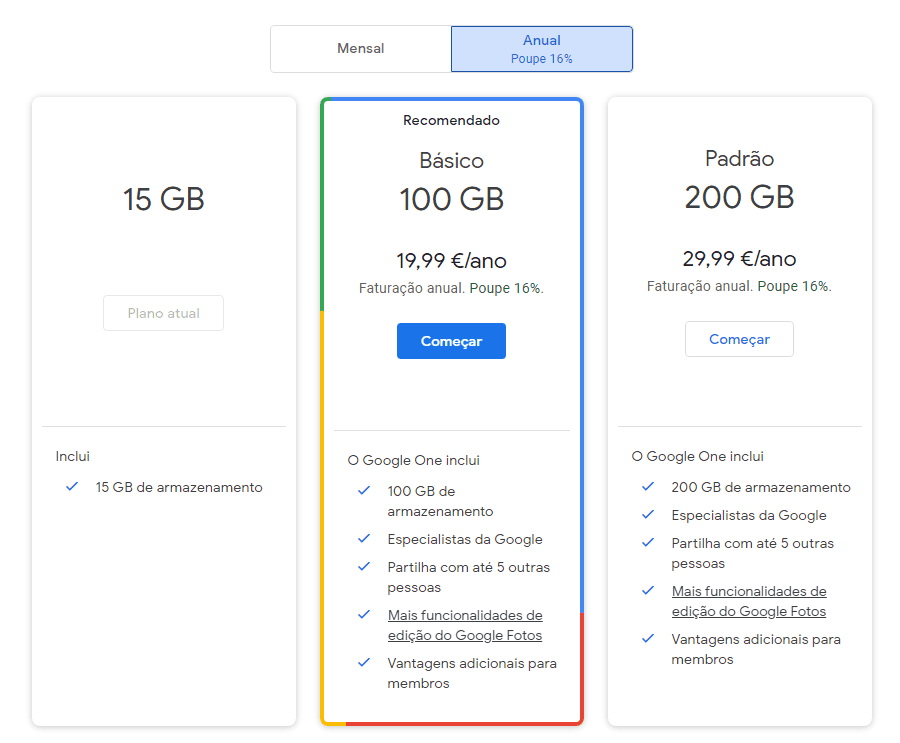The width and height of the screenshot is (900, 743).
Task: Click the Recomendado label on the Básico card
Action: point(451,121)
